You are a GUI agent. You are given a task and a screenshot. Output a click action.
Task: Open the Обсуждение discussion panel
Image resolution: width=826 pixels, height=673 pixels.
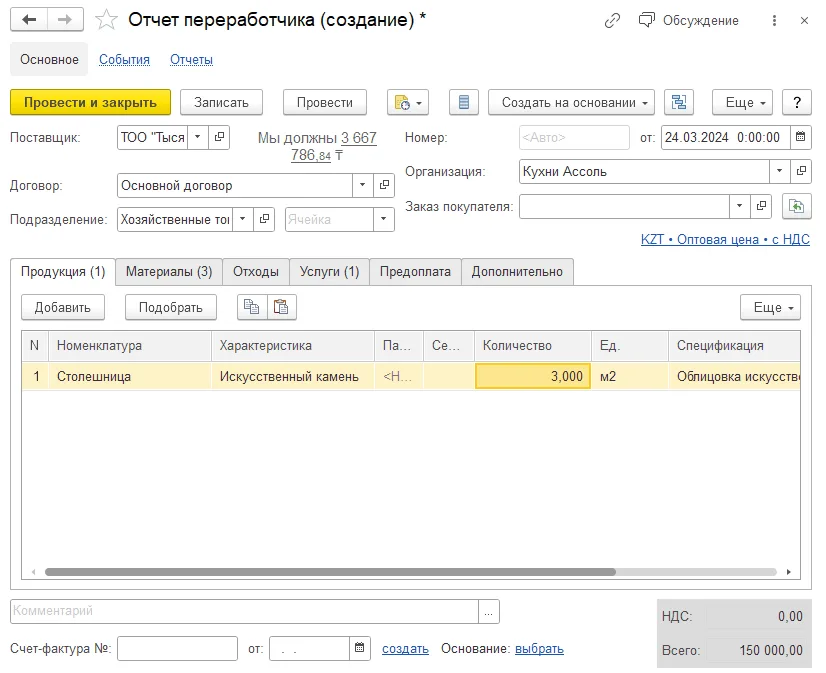(689, 21)
